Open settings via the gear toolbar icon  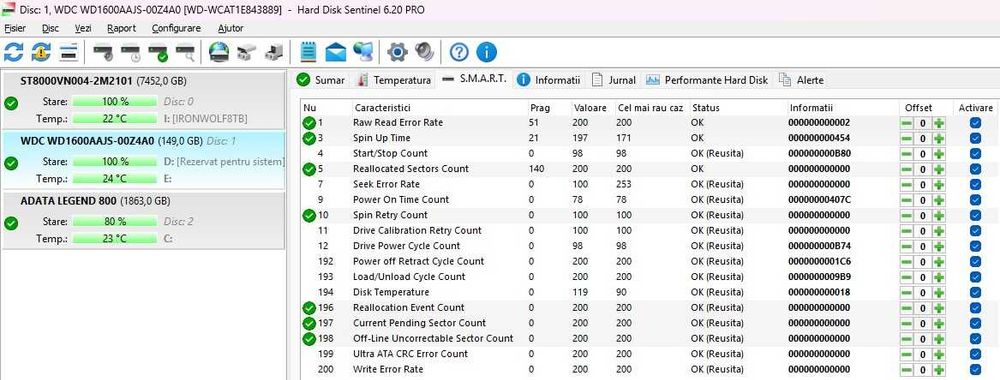click(397, 52)
